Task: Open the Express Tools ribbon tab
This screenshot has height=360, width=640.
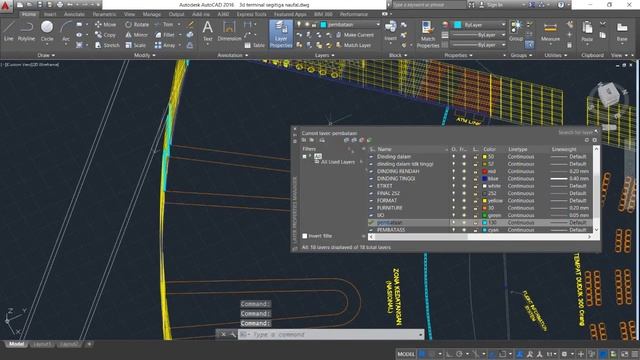Action: [x=251, y=14]
